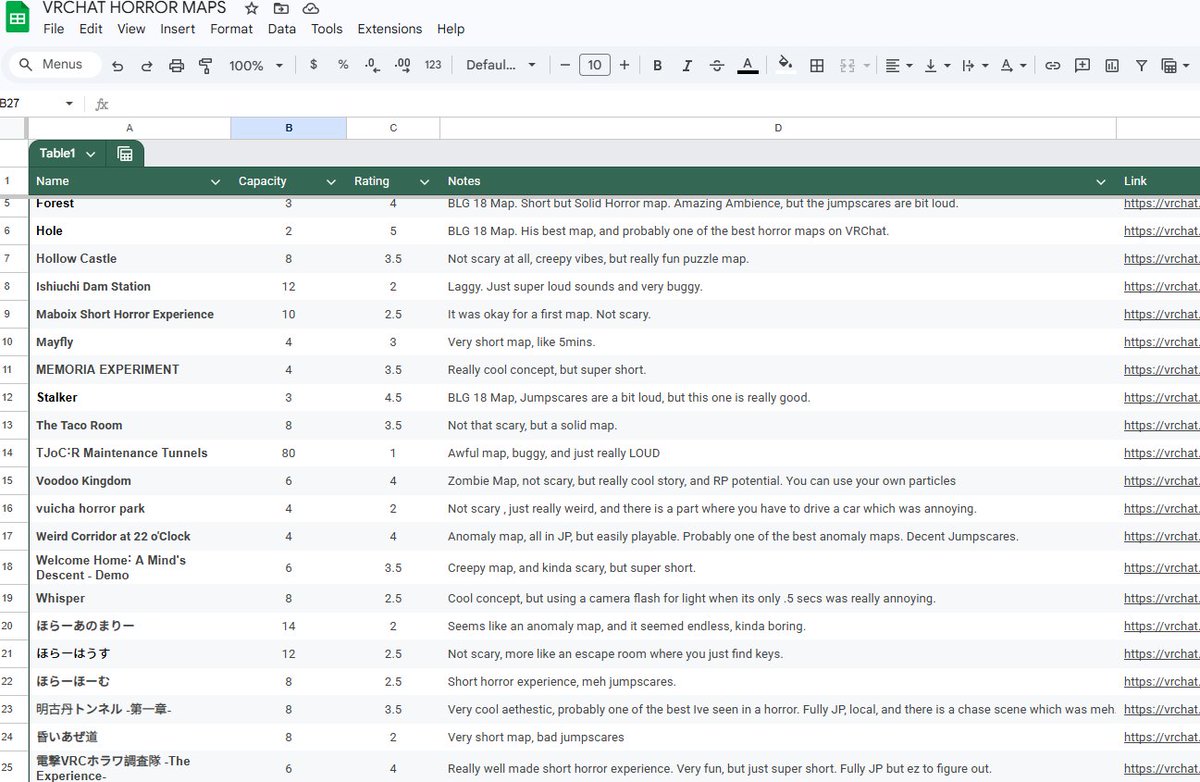Increase decimal places
The width and height of the screenshot is (1200, 782).
pyautogui.click(x=403, y=65)
